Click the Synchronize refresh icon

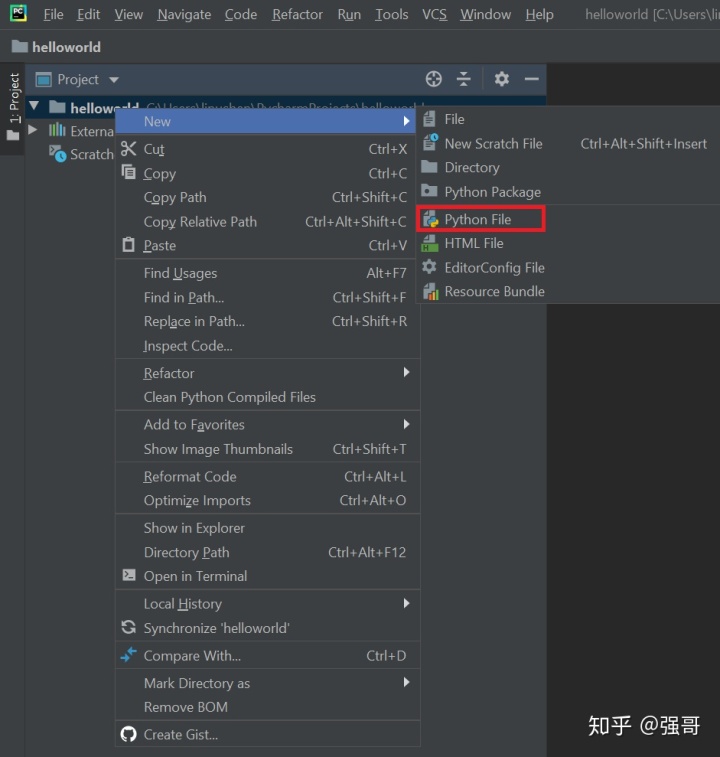click(128, 627)
